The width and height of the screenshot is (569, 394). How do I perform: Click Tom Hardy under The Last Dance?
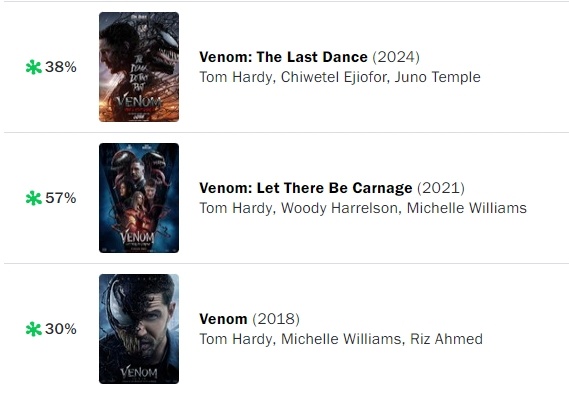[237, 77]
